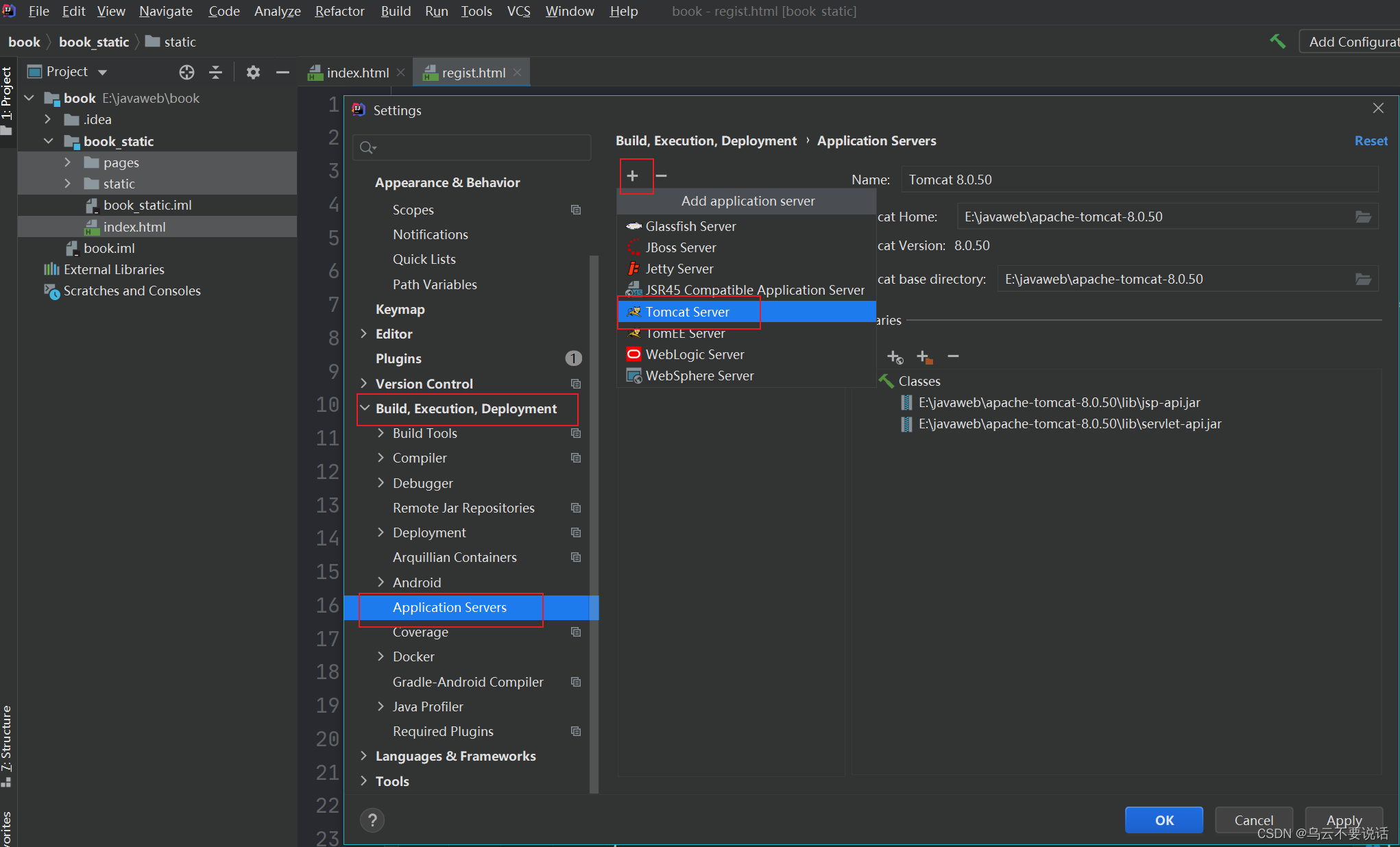Choose Tomcat Server in popup
This screenshot has height=847, width=1400.
747,312
